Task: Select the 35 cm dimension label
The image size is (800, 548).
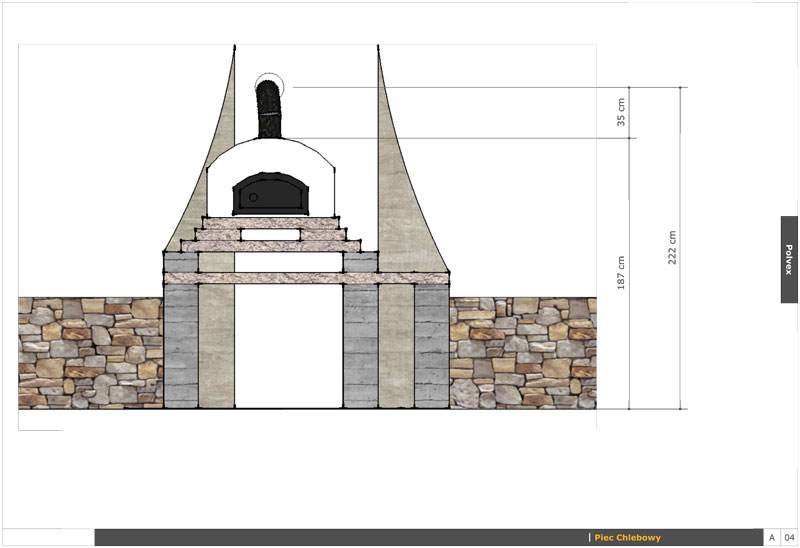Action: (x=621, y=112)
